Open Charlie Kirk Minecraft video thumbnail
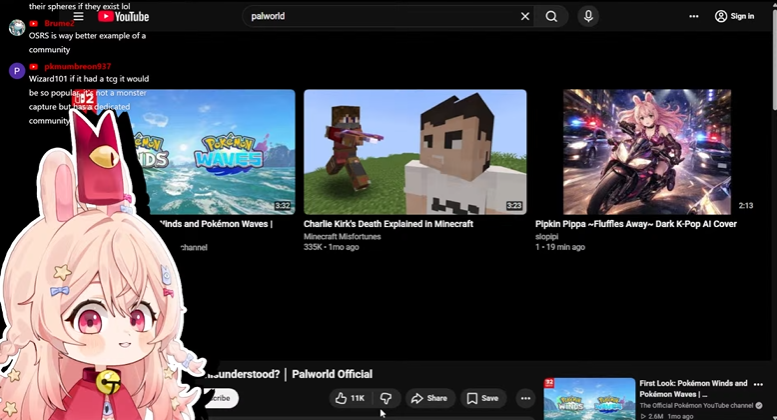This screenshot has width=777, height=420. coord(415,152)
